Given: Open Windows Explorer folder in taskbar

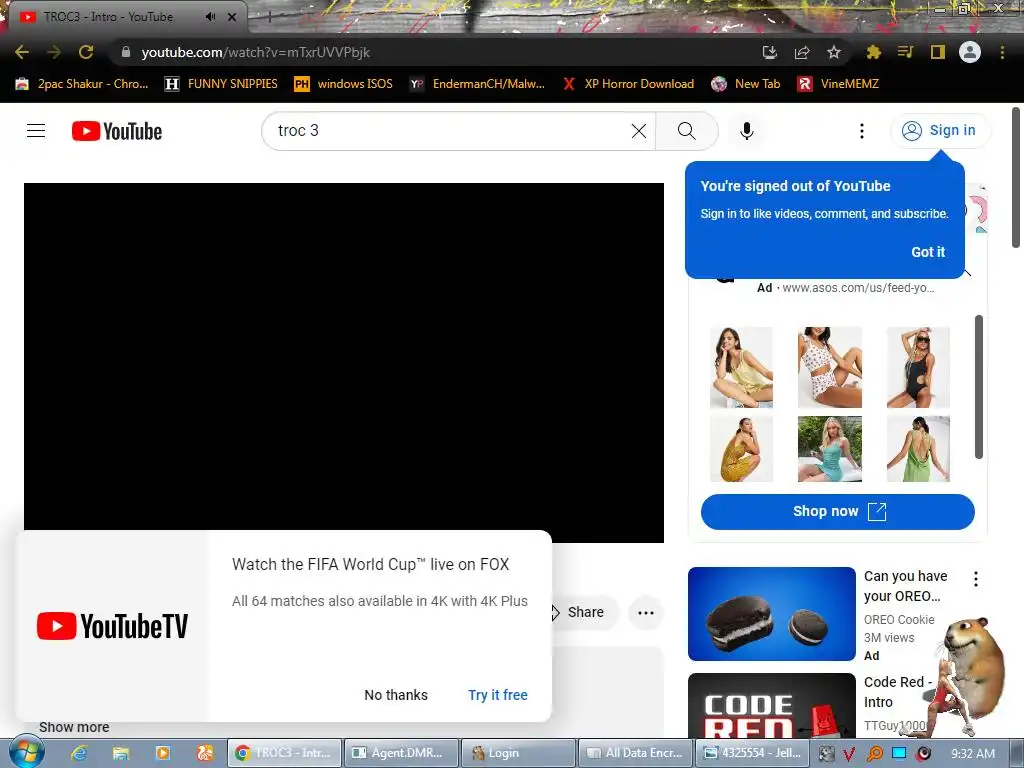Looking at the screenshot, I should pyautogui.click(x=121, y=754).
